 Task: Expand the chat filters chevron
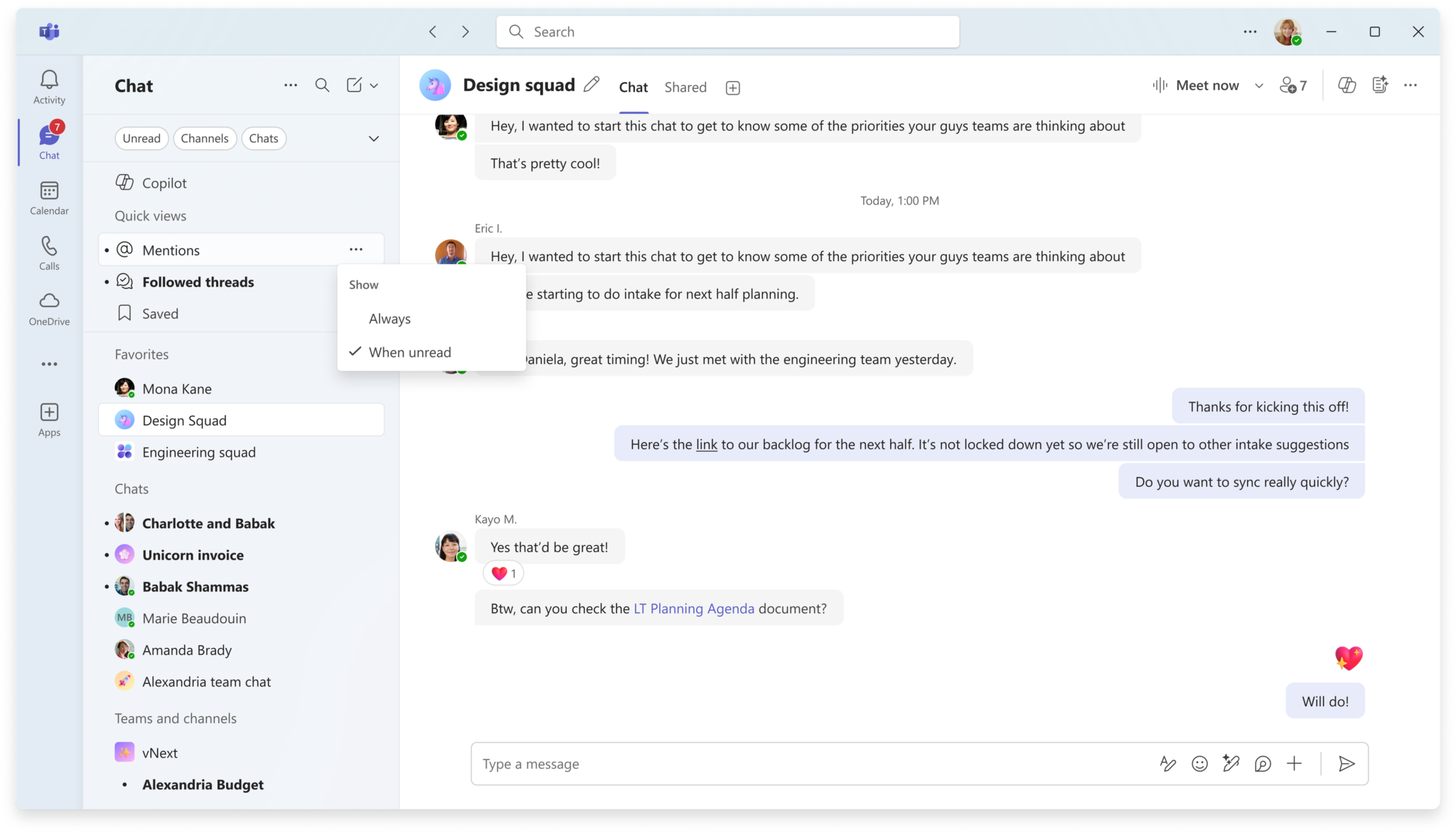point(373,138)
